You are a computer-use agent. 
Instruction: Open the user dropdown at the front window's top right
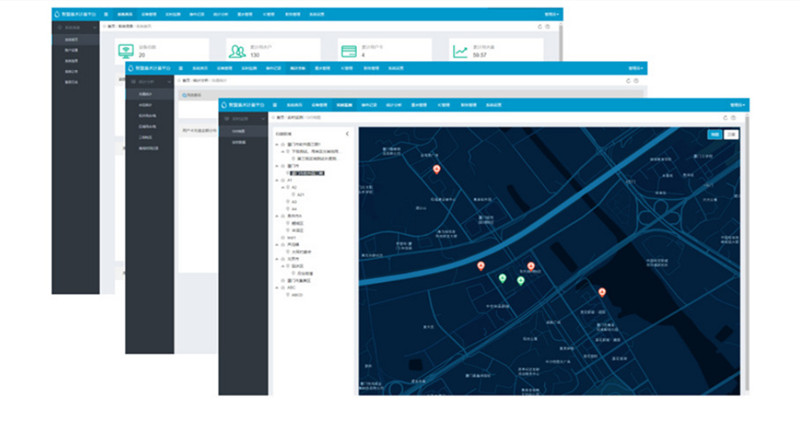pos(737,104)
